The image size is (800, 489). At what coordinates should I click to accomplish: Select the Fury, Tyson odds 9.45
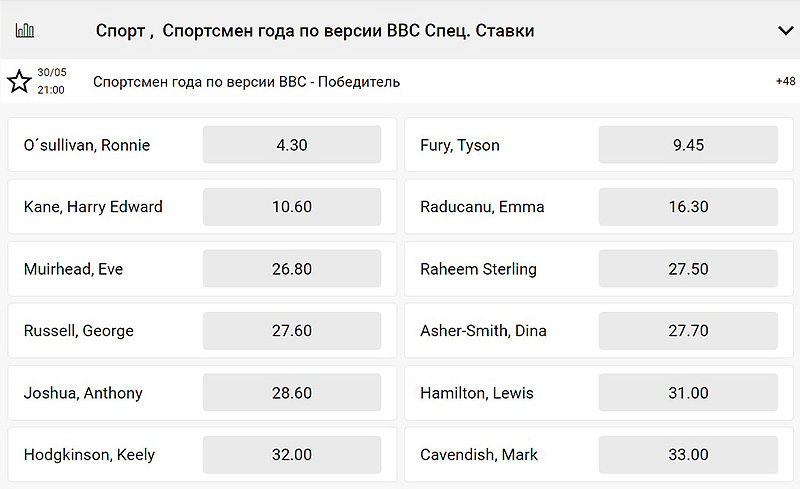pyautogui.click(x=688, y=145)
